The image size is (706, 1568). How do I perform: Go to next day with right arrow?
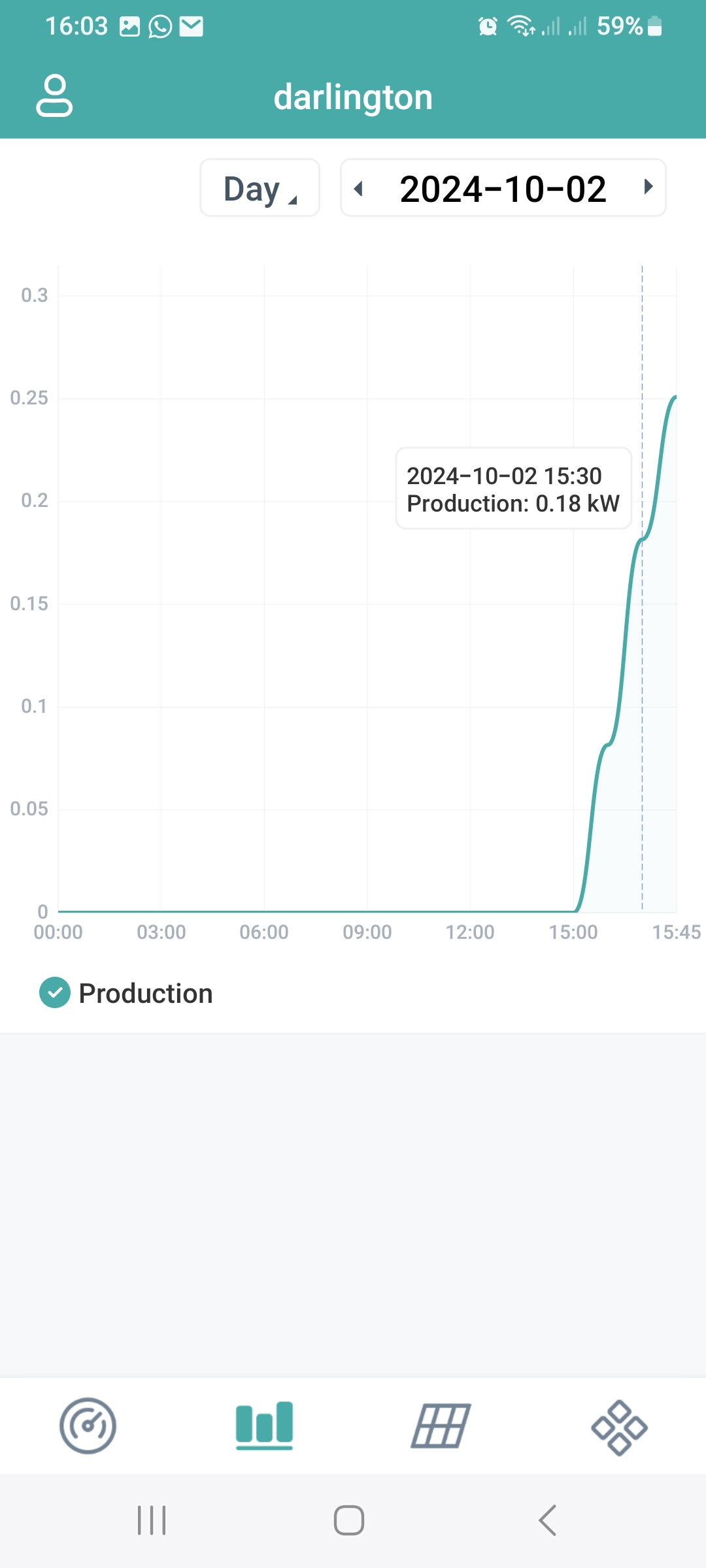pyautogui.click(x=648, y=187)
